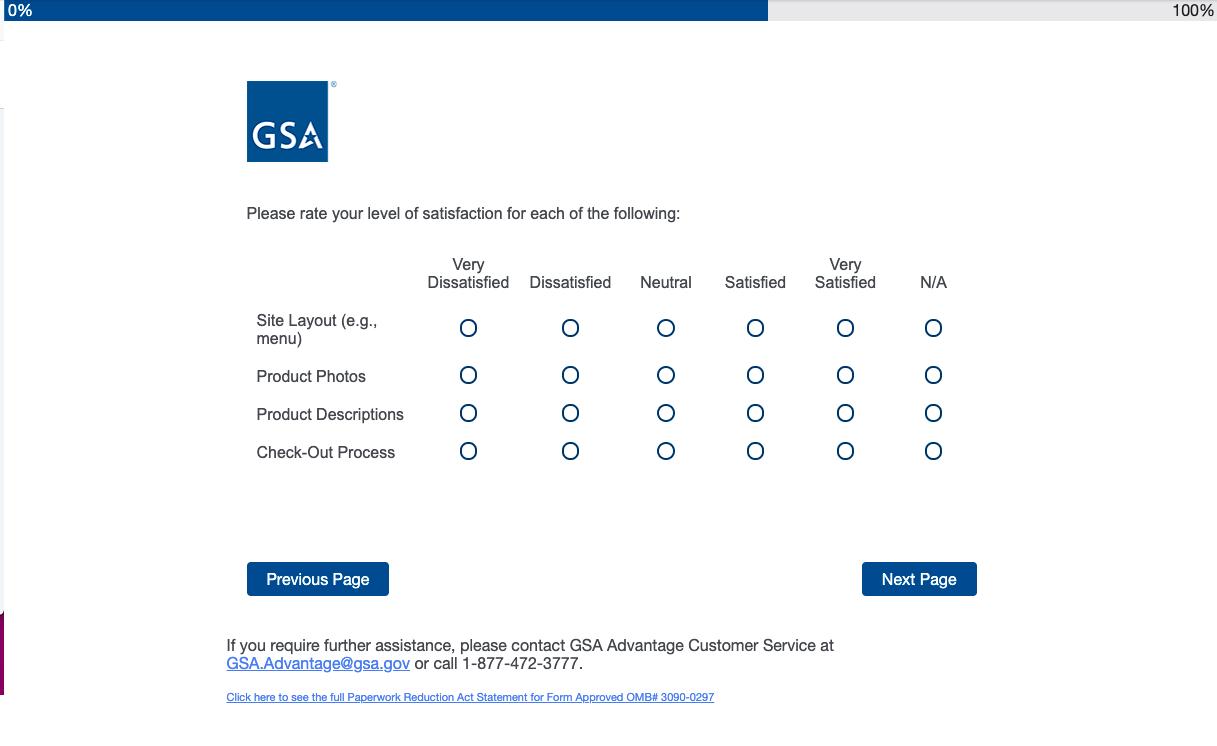This screenshot has height=746, width=1217.
Task: Rate Product Photos as Very Satisfied
Action: pos(845,375)
